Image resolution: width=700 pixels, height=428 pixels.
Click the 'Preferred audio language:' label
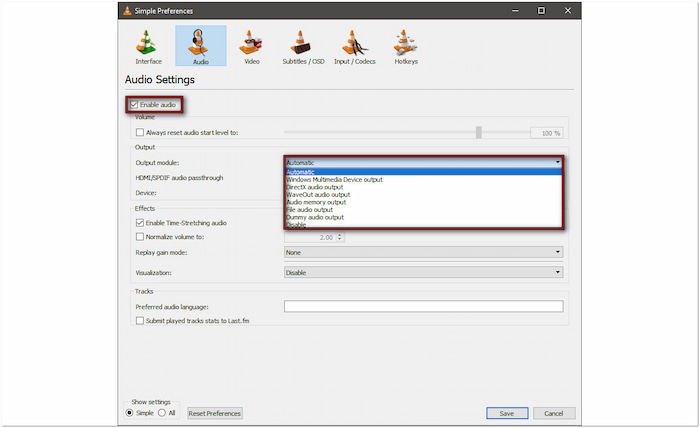(172, 307)
